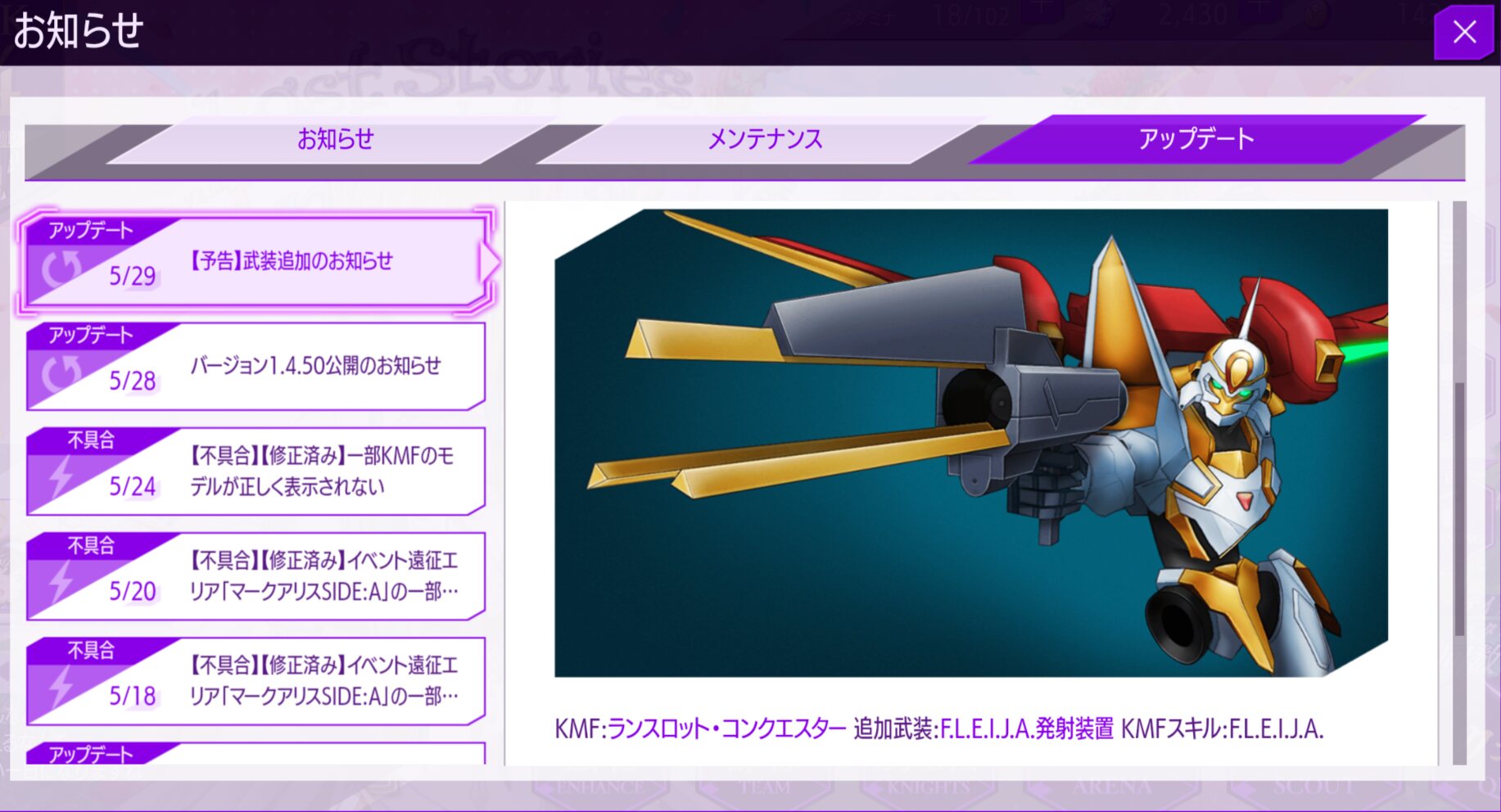The image size is (1501, 812).
Task: Open the メンテナンス tab
Action: (x=765, y=139)
